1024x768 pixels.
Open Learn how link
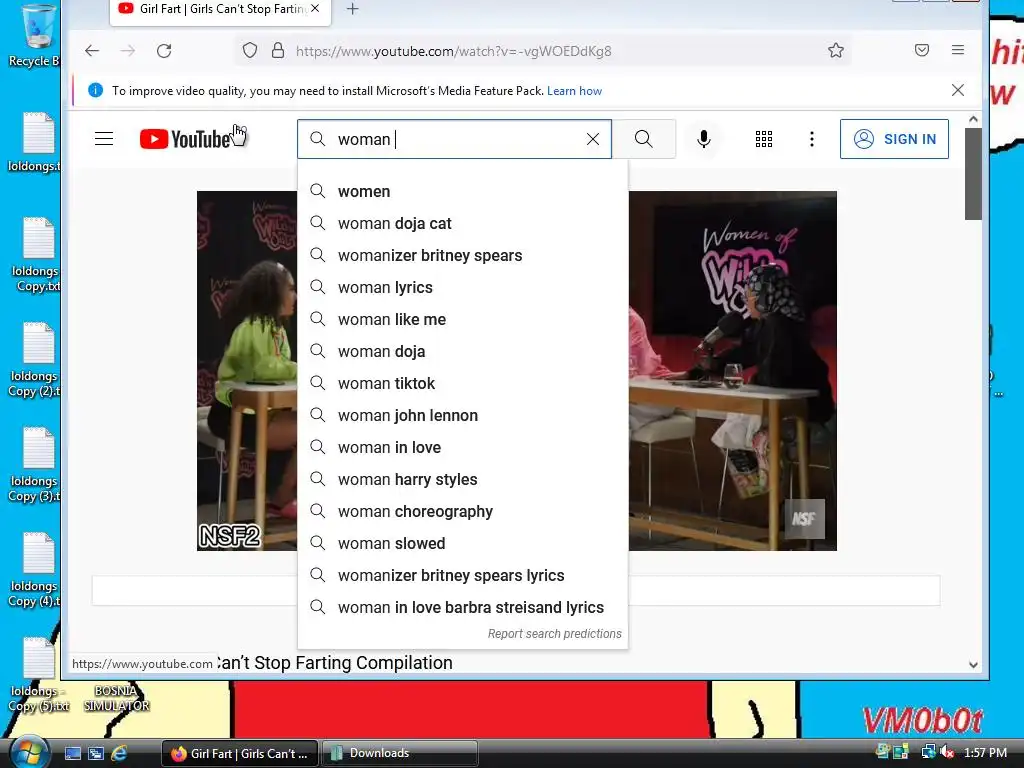tap(575, 91)
